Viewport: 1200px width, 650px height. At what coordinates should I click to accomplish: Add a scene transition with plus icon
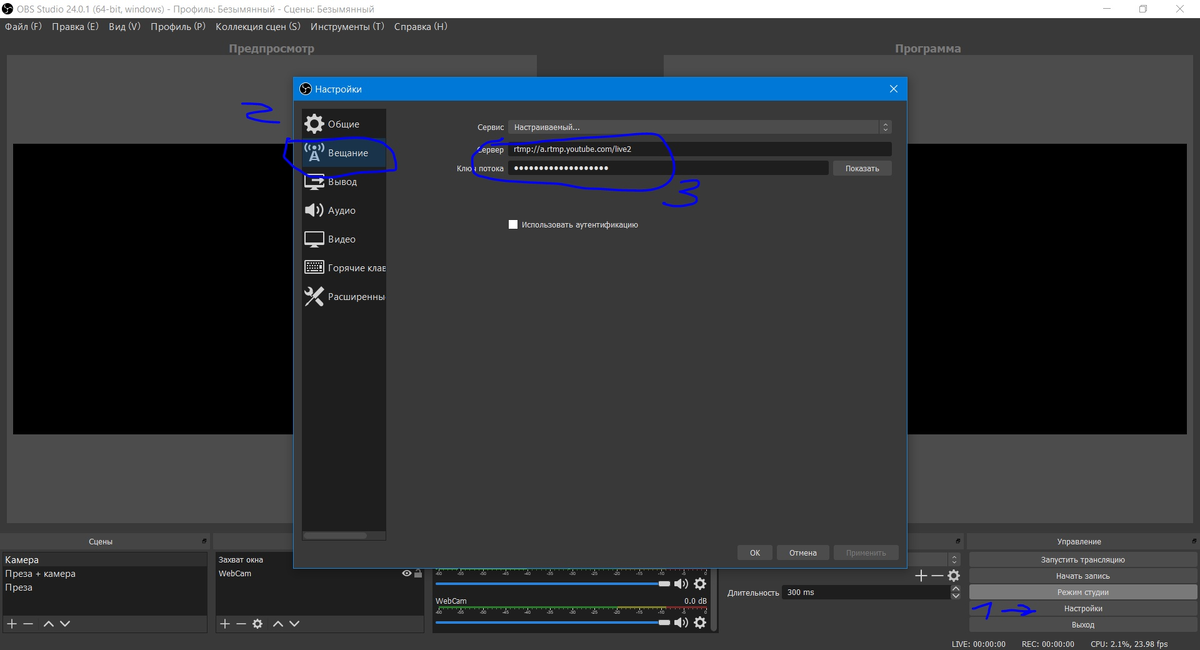click(921, 576)
